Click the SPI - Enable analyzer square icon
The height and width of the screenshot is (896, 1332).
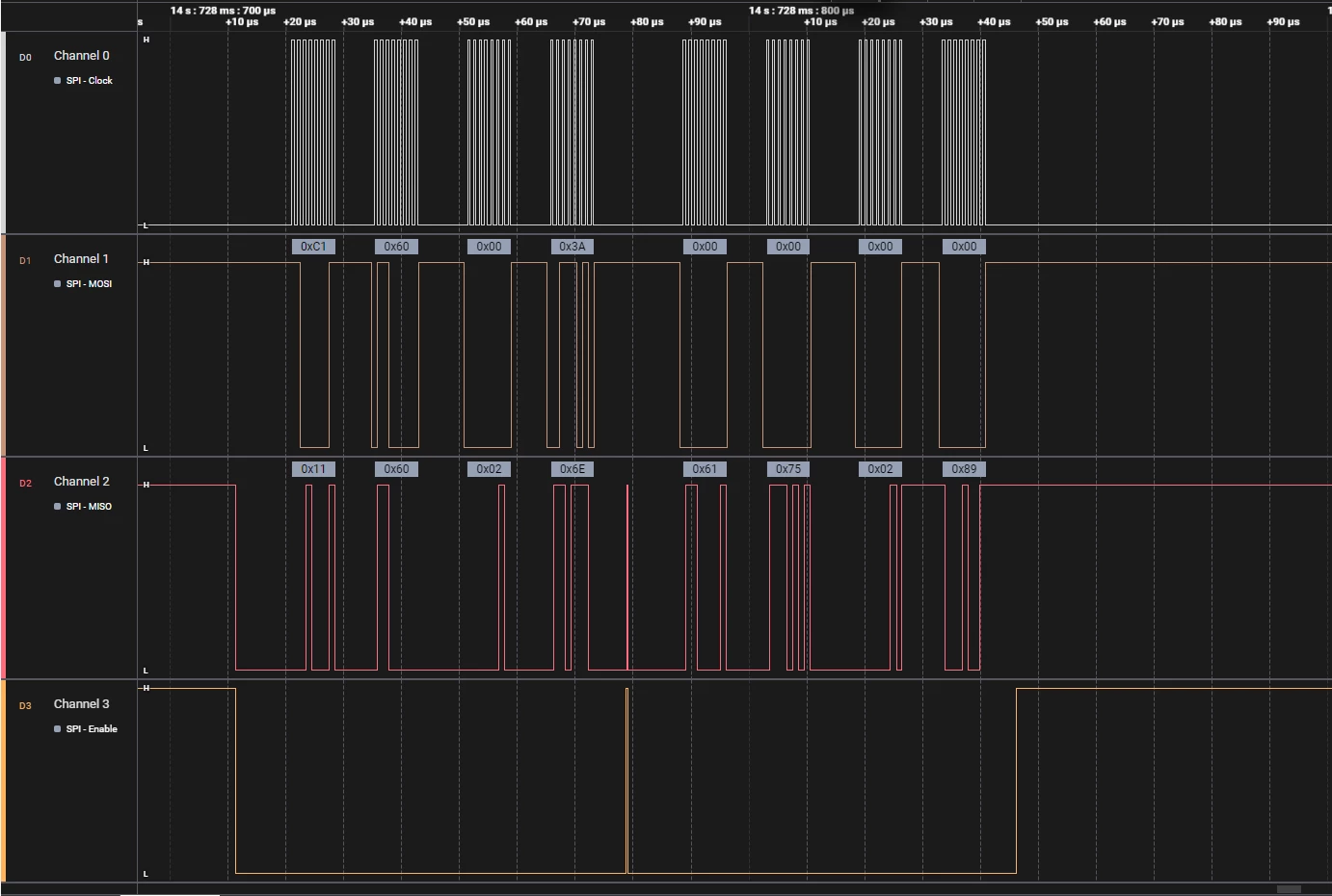57,729
